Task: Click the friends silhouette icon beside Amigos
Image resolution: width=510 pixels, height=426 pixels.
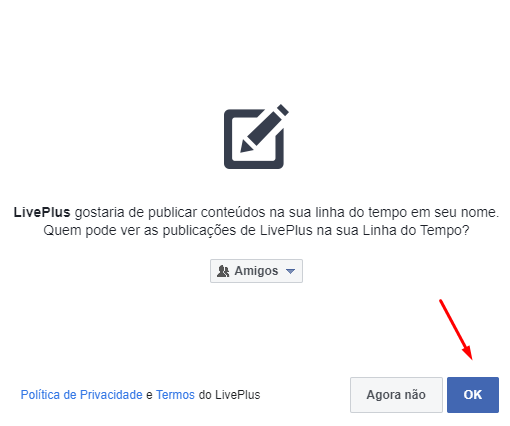Action: [x=223, y=271]
